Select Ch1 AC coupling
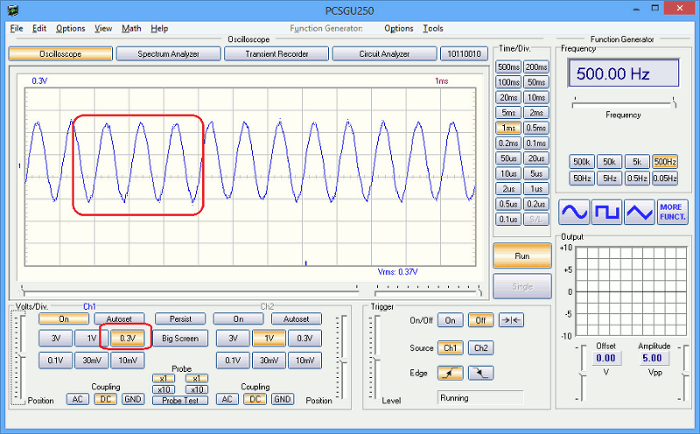This screenshot has height=434, width=700. (x=78, y=399)
